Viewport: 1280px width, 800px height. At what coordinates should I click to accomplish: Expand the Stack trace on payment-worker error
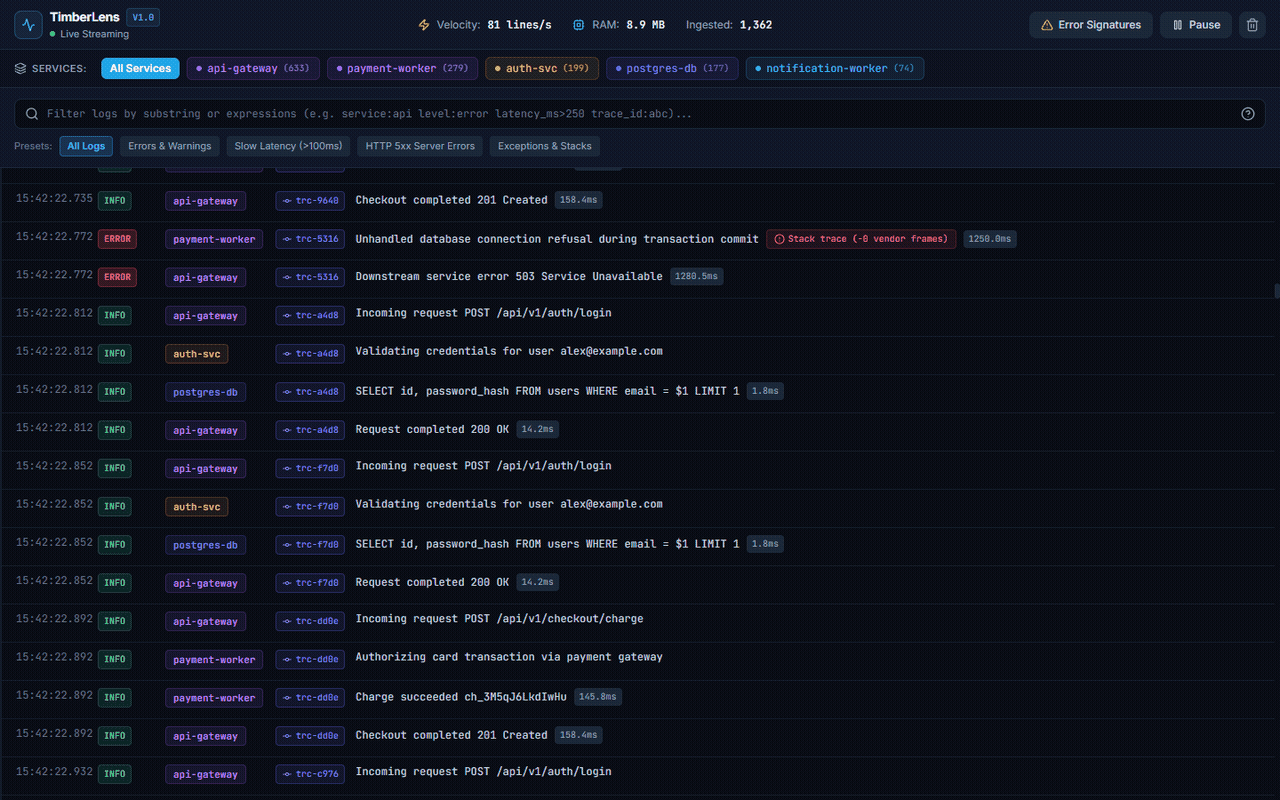861,239
